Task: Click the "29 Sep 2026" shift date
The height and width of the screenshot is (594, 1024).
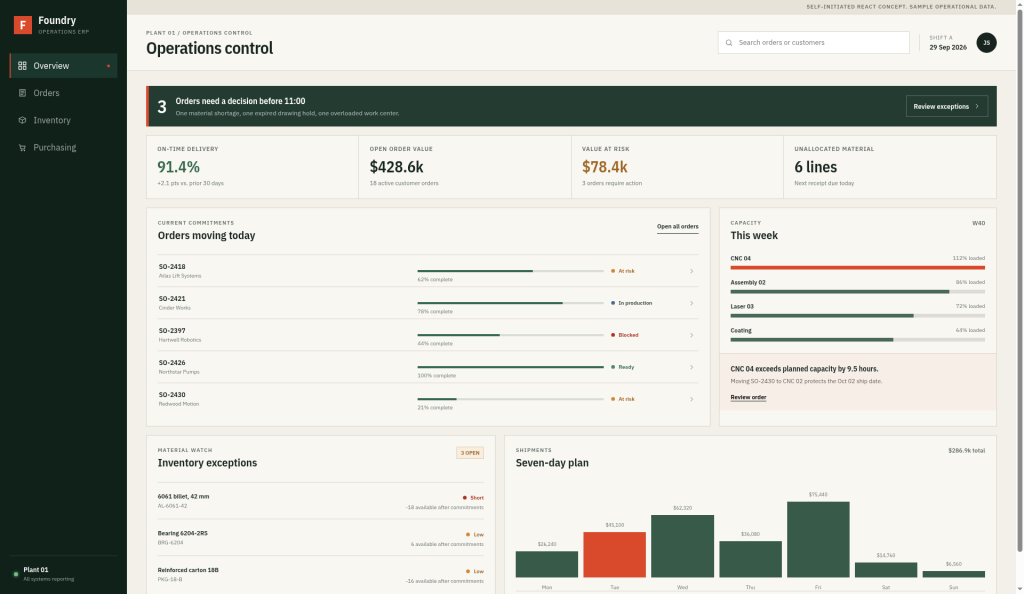Action: (x=948, y=48)
